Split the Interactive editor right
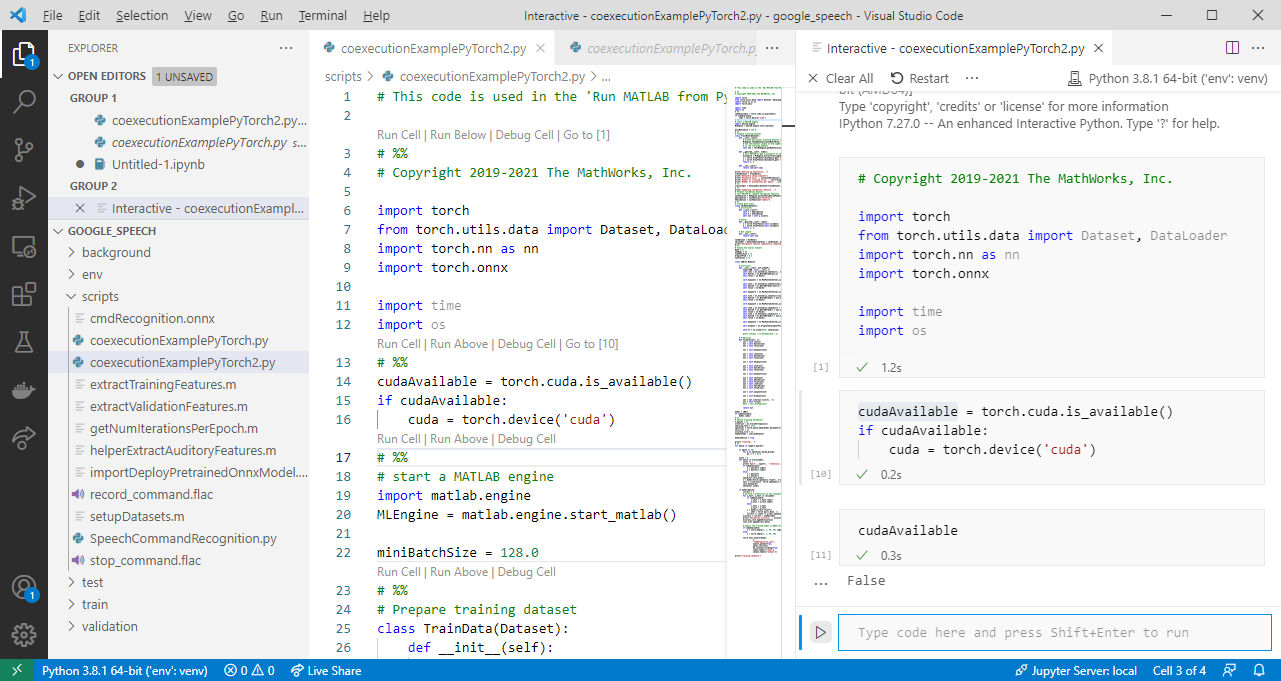Image resolution: width=1281 pixels, height=681 pixels. pos(1232,48)
